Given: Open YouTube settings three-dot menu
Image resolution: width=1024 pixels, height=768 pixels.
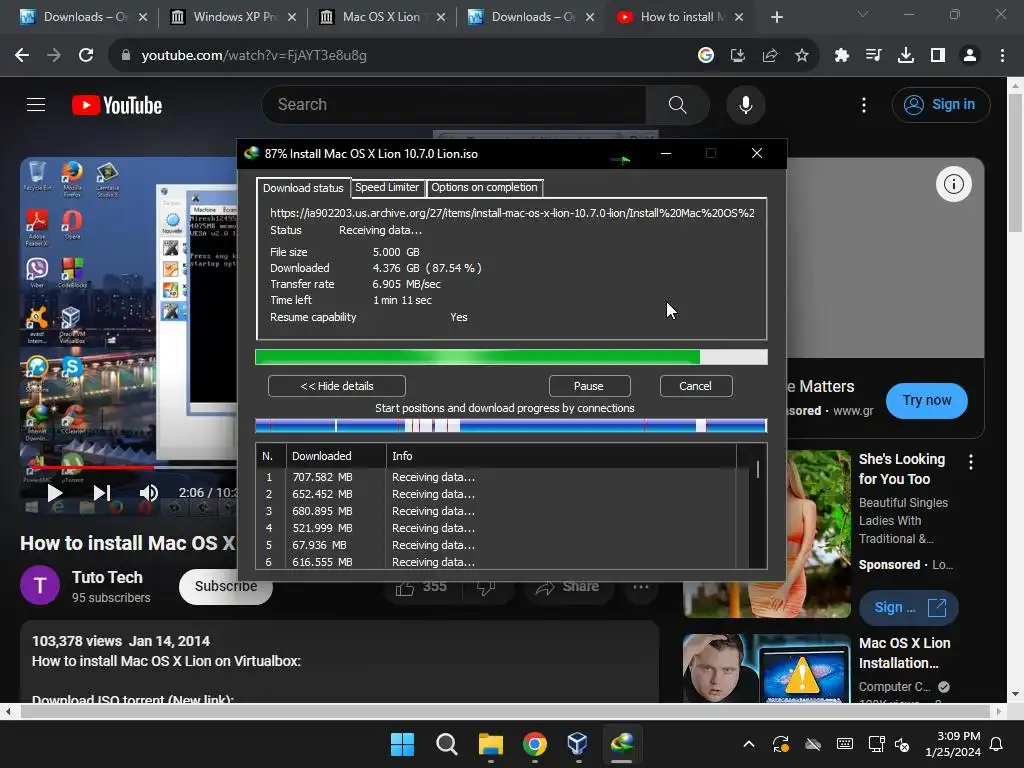Looking at the screenshot, I should 864,105.
